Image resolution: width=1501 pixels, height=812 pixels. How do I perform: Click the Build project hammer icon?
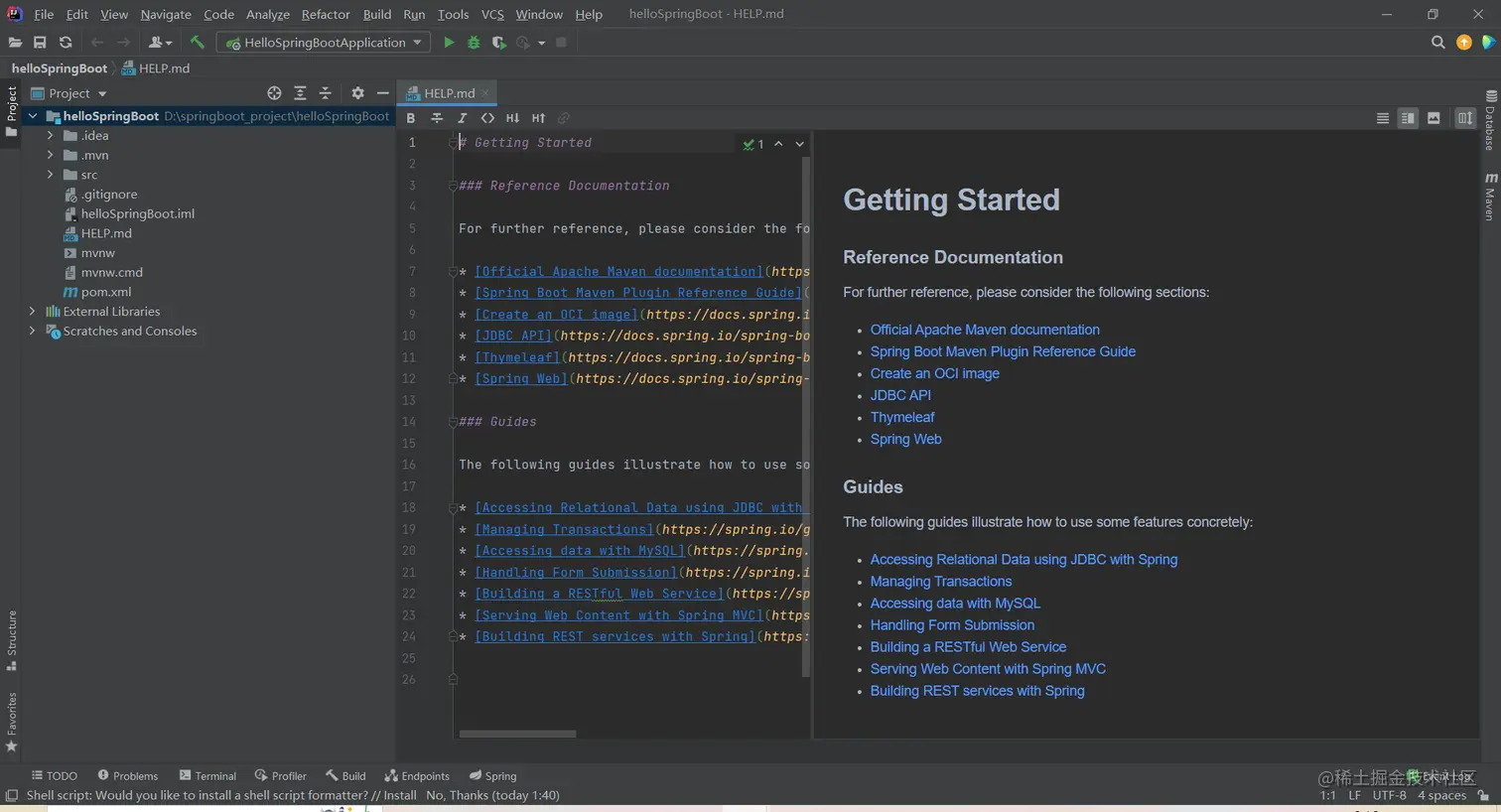(x=197, y=43)
